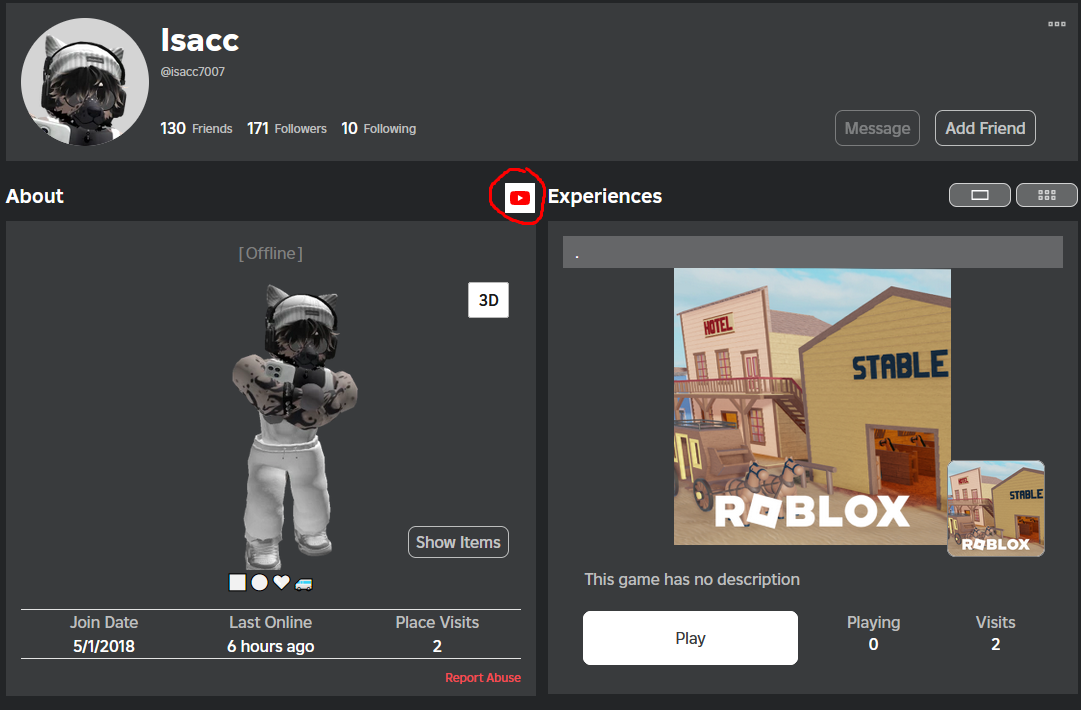Click the bus emoji below the avatar
This screenshot has height=710, width=1081.
[304, 582]
